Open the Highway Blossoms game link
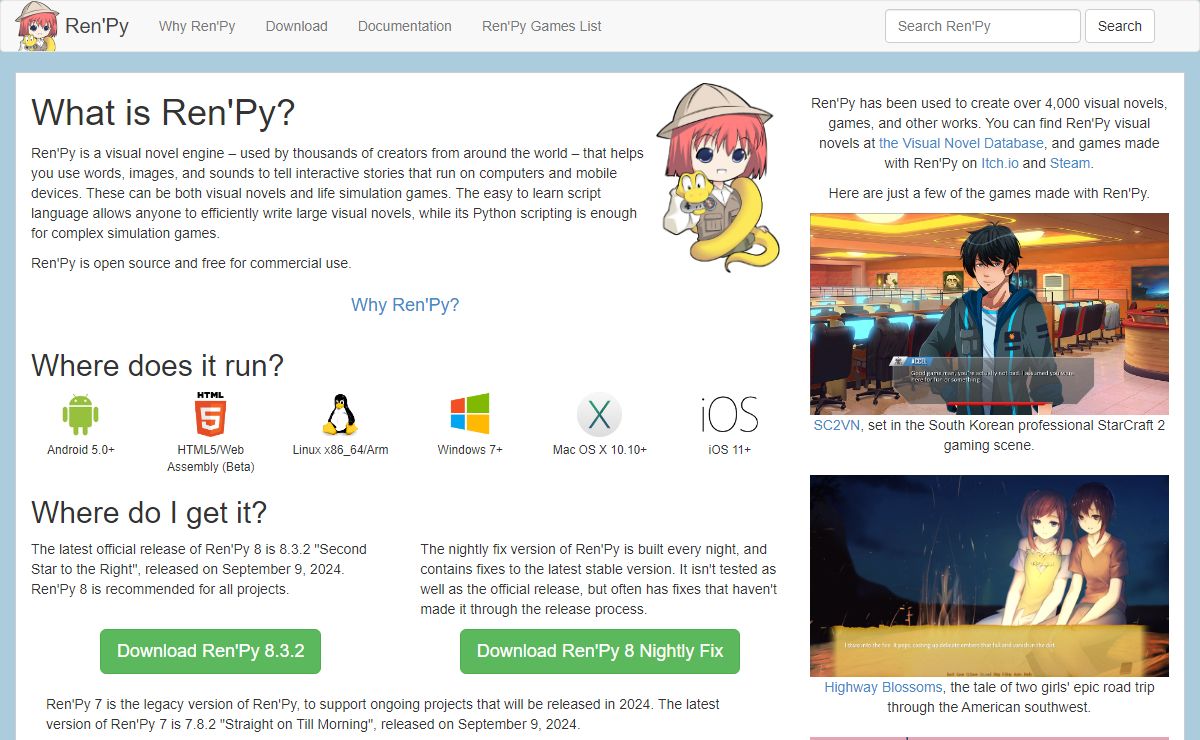 click(883, 687)
